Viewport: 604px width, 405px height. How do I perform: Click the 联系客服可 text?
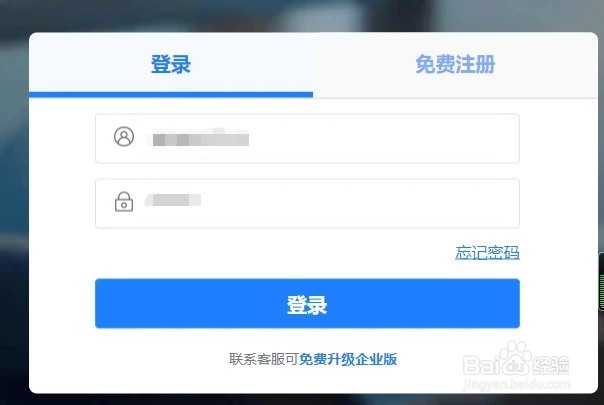tap(264, 359)
